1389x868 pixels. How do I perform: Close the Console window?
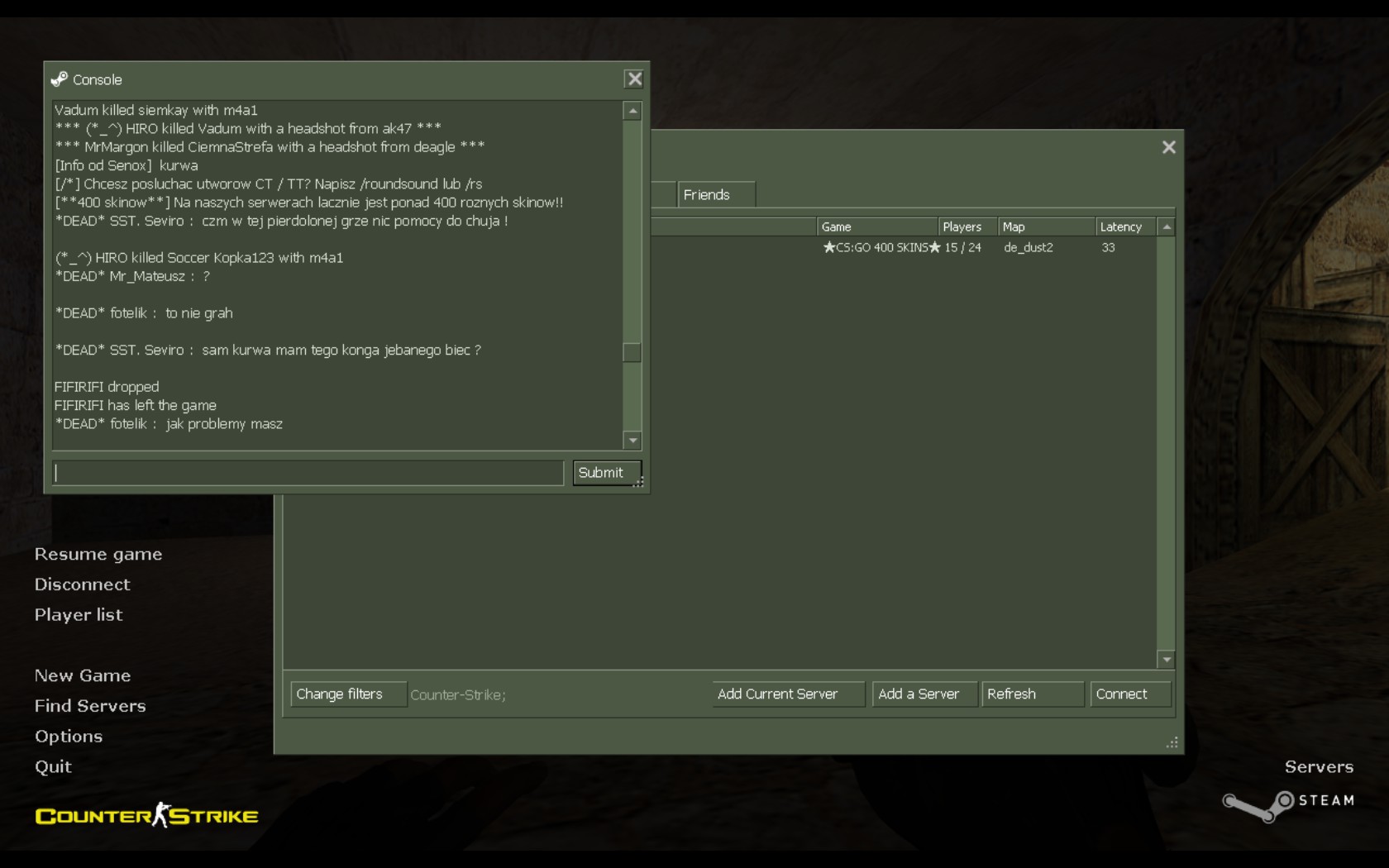tap(634, 79)
